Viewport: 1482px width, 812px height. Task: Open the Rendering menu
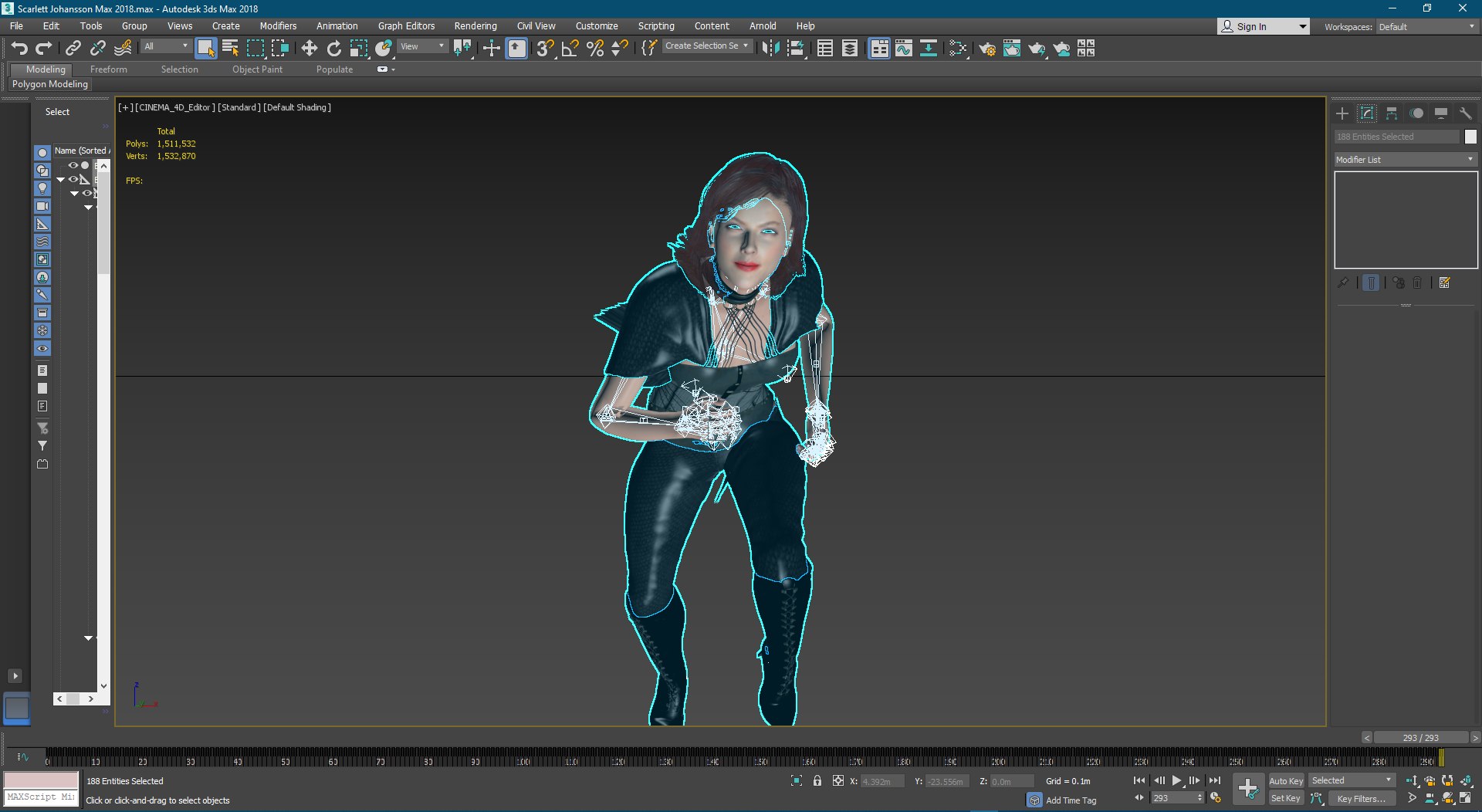(x=475, y=25)
